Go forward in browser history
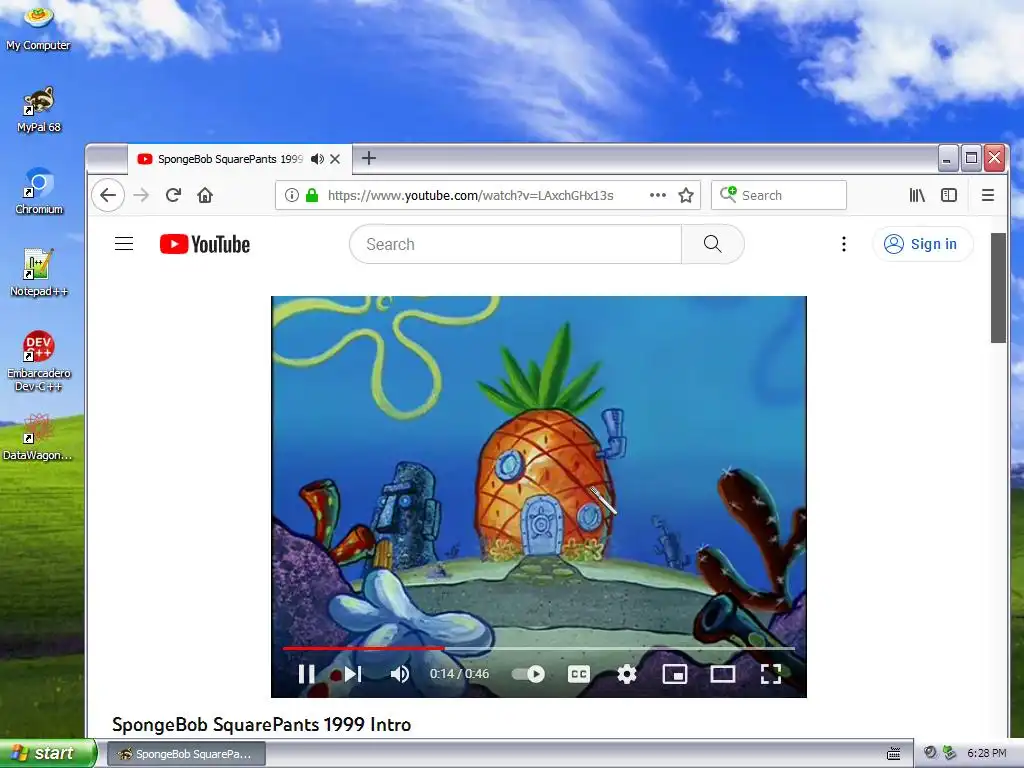Viewport: 1024px width, 768px height. 141,195
